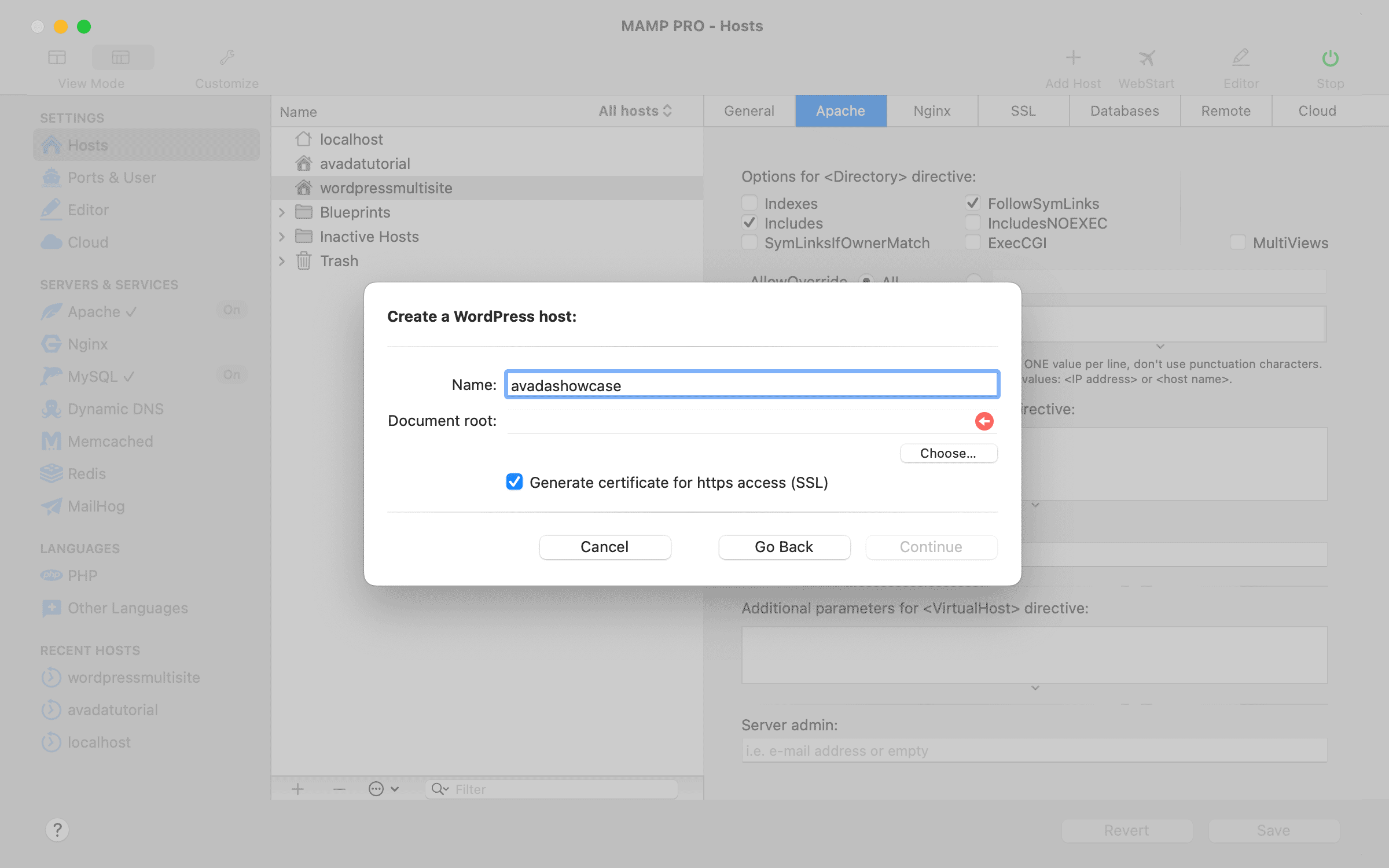Select the All hosts dropdown filter

tap(635, 111)
